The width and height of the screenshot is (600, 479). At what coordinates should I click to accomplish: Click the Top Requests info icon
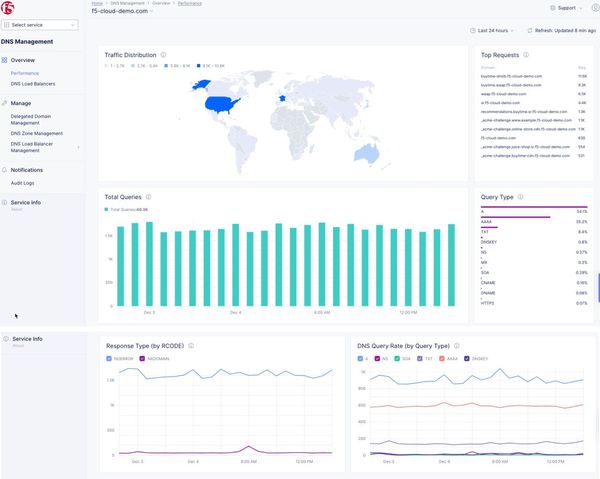526,55
